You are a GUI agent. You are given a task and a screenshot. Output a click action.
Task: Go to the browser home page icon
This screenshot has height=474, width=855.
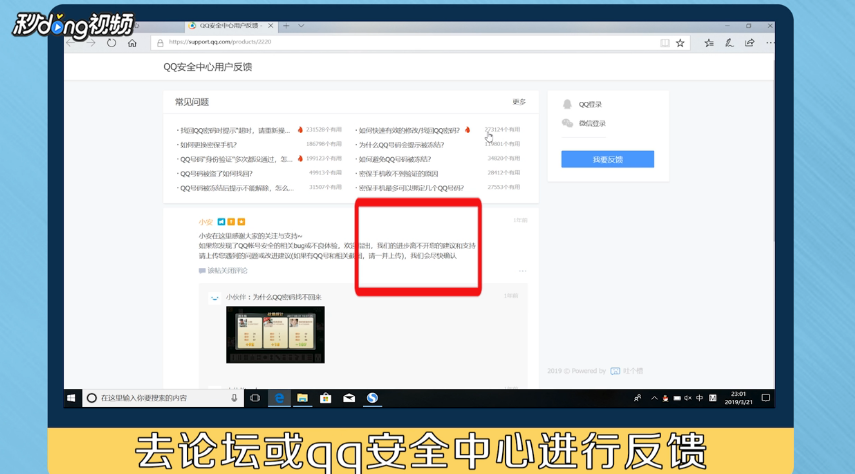click(x=132, y=43)
